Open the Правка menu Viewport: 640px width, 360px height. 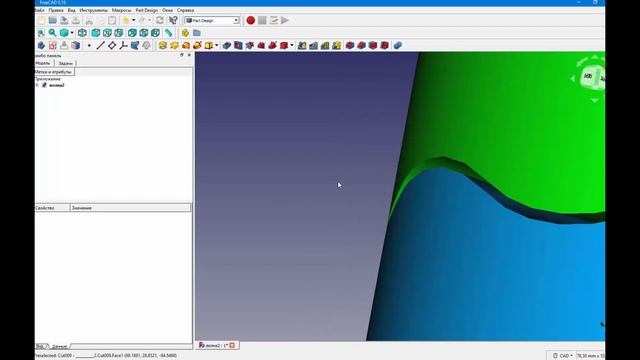click(x=56, y=10)
